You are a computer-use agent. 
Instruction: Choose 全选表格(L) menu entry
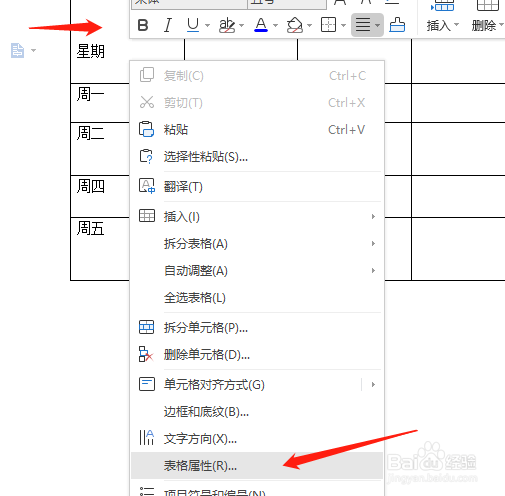point(257,298)
